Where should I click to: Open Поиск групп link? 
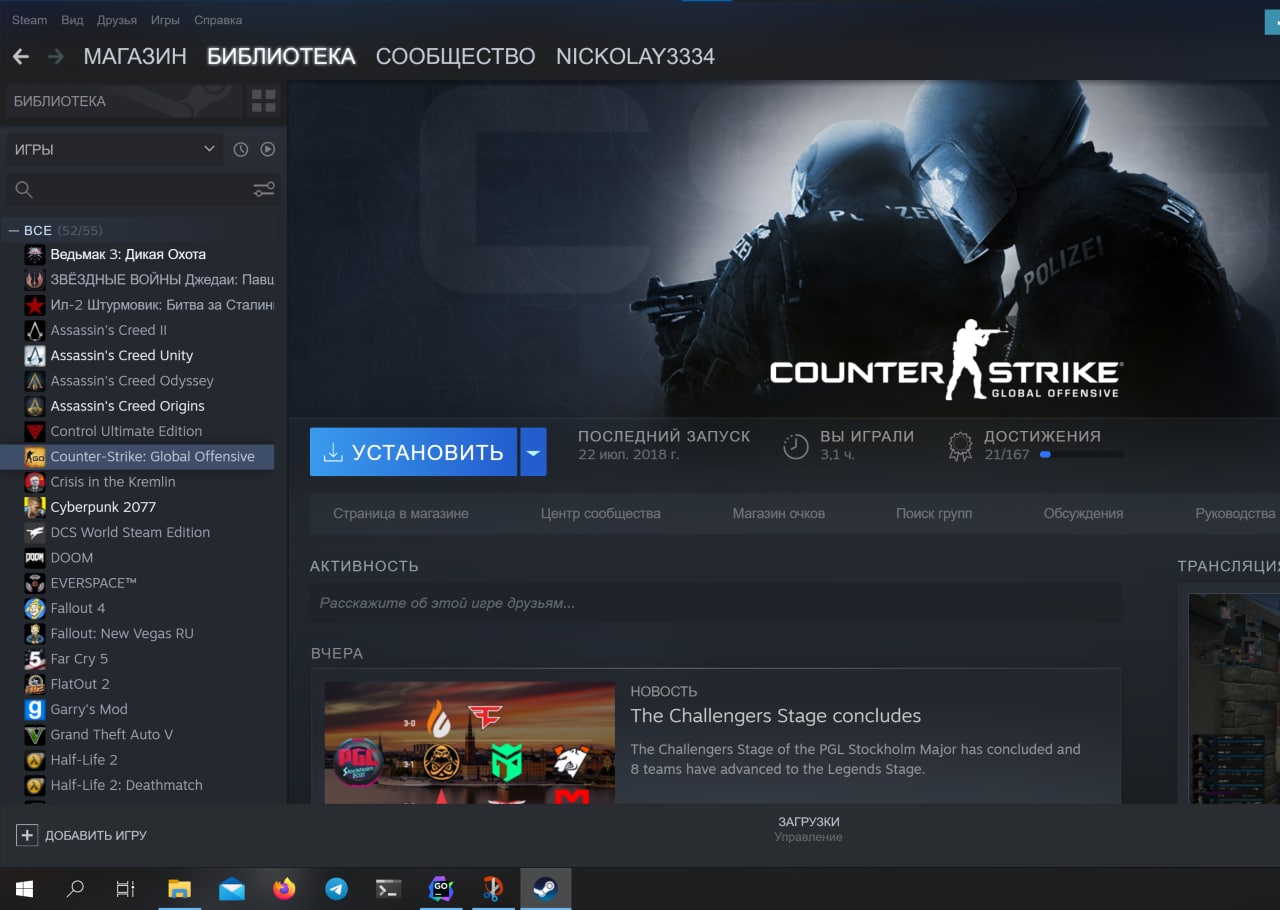[934, 513]
